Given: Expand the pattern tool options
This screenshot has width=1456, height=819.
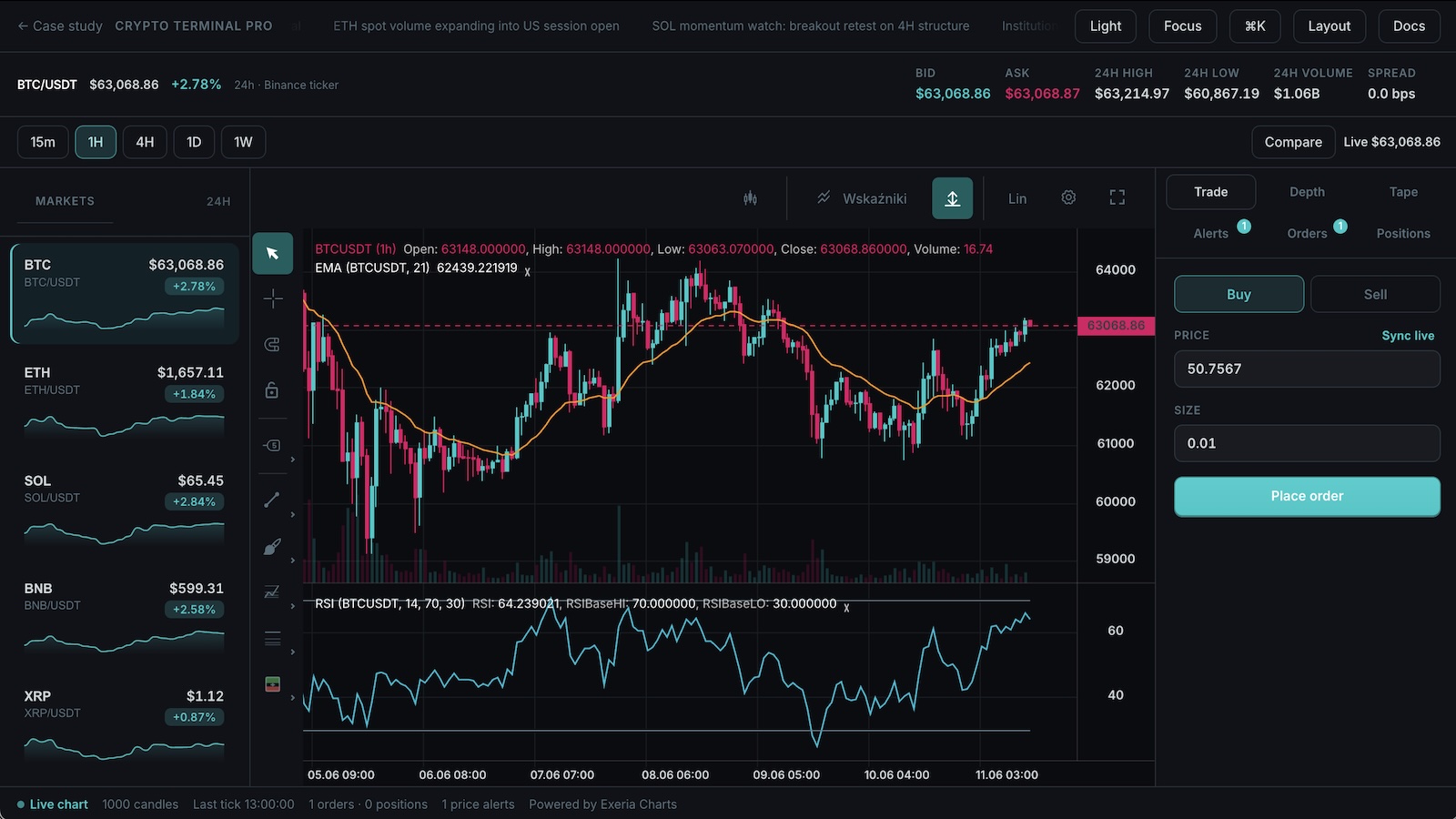Looking at the screenshot, I should (292, 606).
